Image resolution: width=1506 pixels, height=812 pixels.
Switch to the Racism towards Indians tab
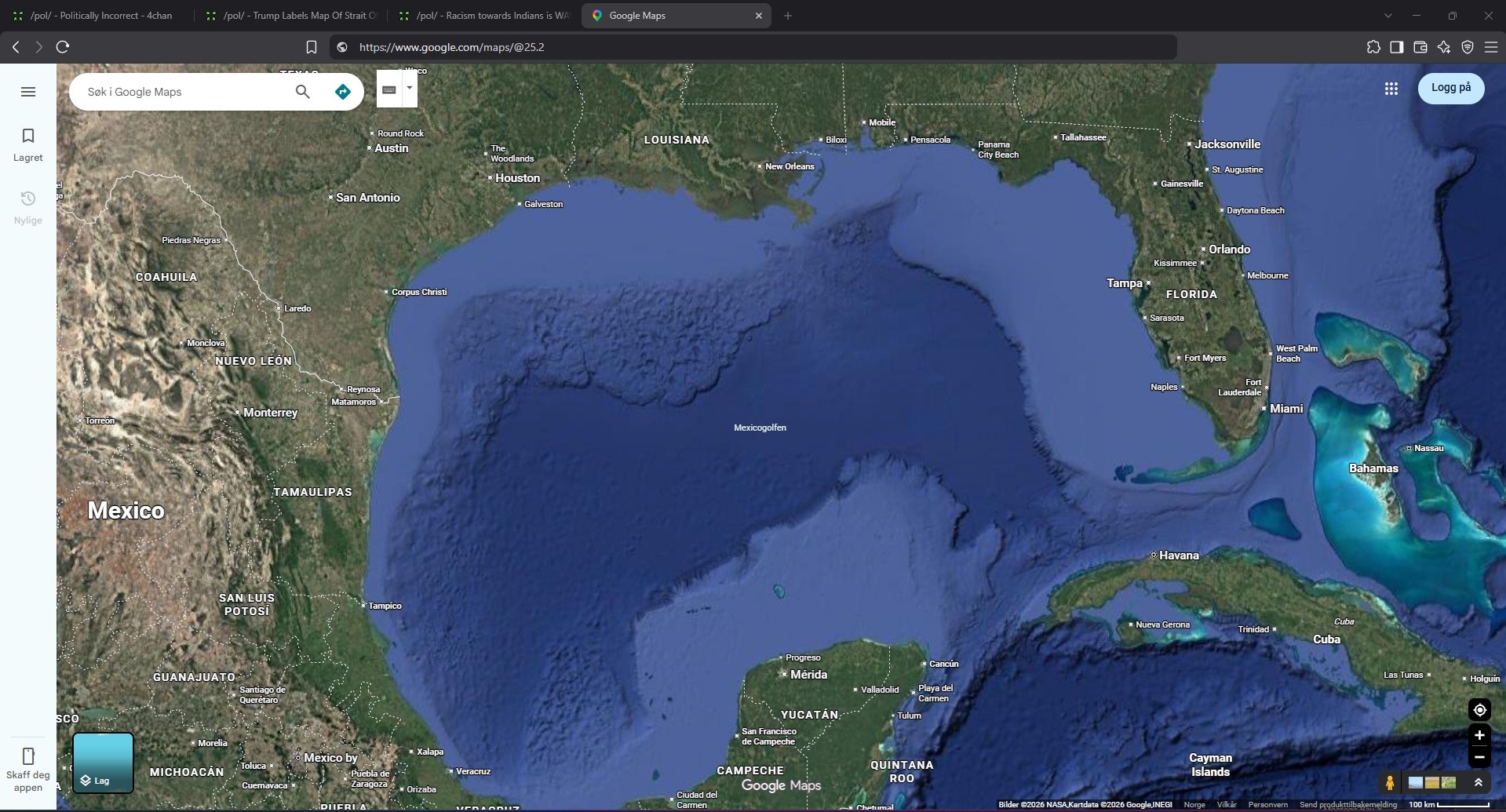(x=483, y=16)
